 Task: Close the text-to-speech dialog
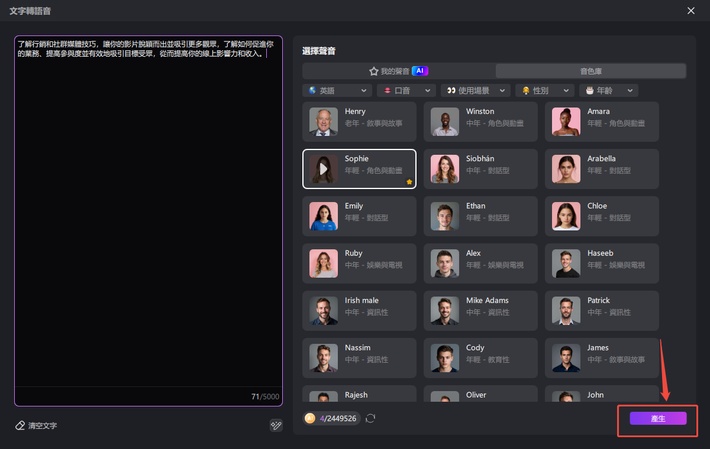tap(690, 10)
